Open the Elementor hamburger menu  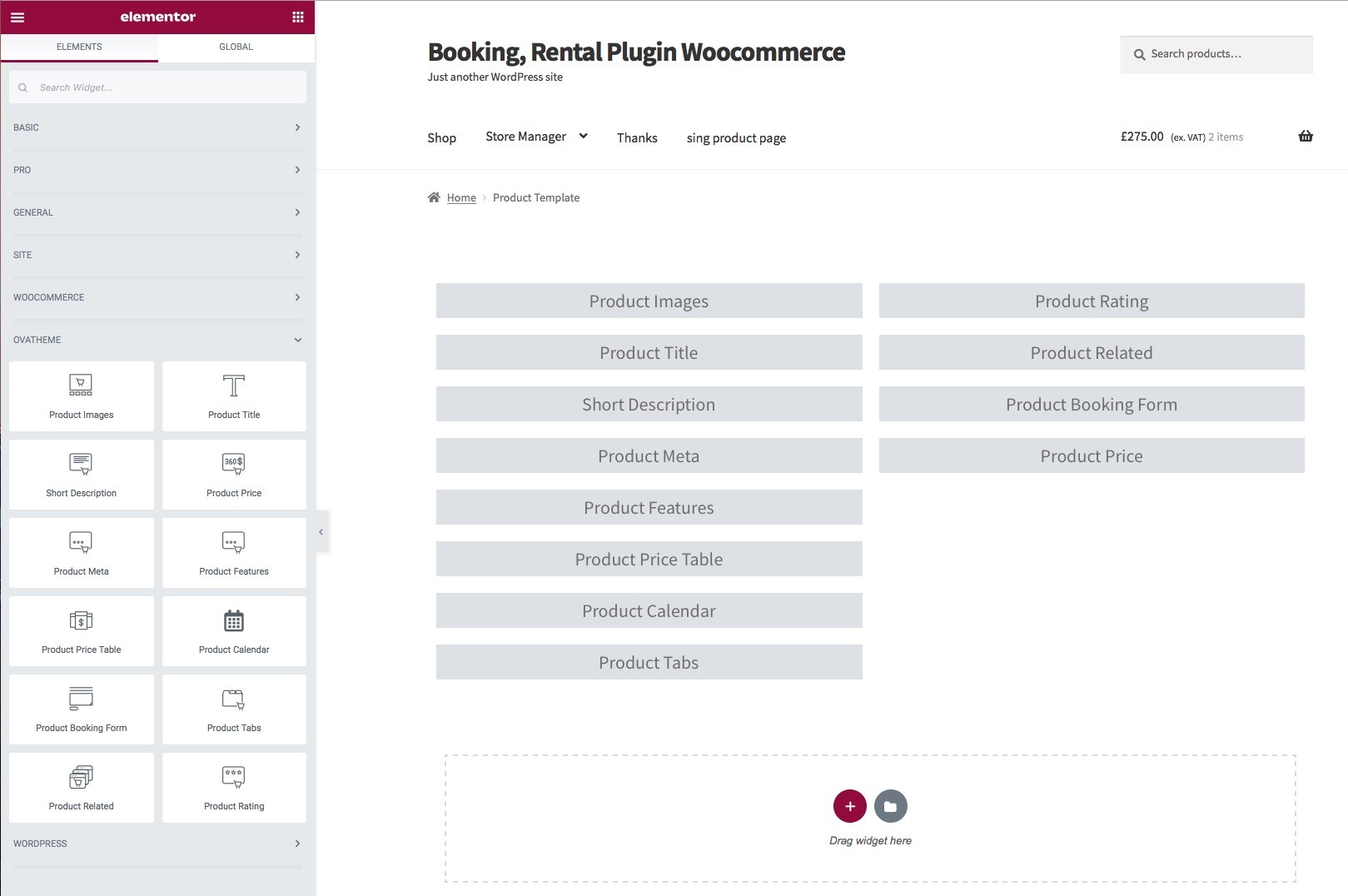pos(17,17)
